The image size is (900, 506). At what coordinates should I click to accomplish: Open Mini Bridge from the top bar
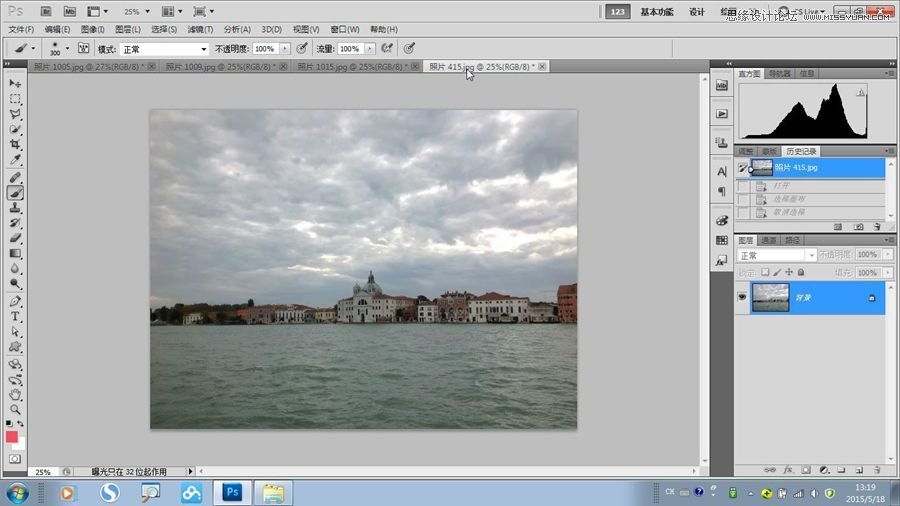[70, 12]
